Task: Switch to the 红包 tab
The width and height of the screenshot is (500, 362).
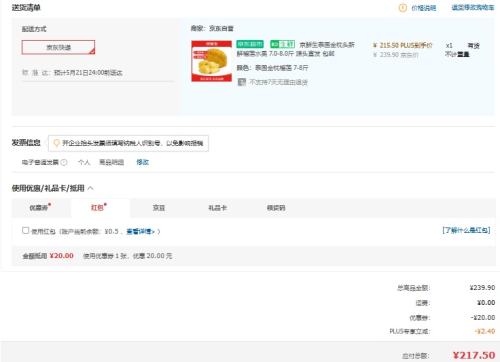Action: tap(100, 207)
